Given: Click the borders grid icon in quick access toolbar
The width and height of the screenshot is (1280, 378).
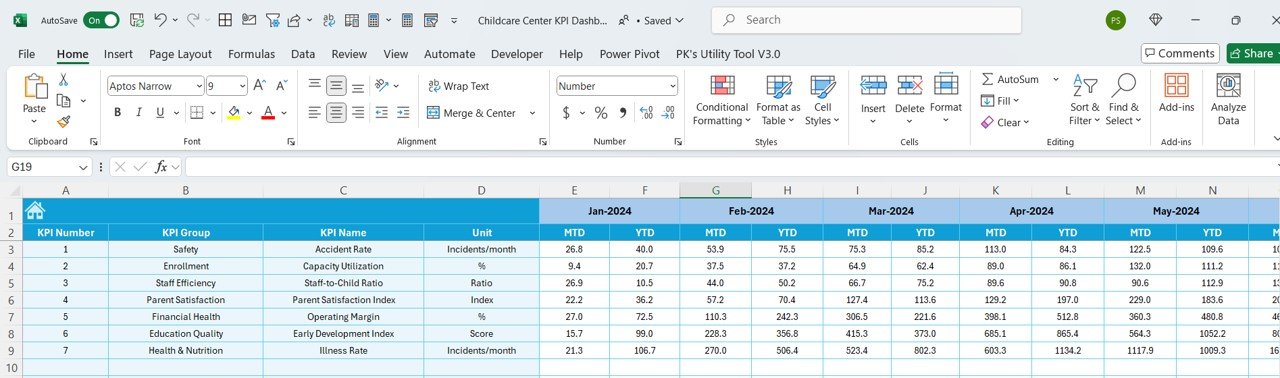Looking at the screenshot, I should click(x=226, y=20).
